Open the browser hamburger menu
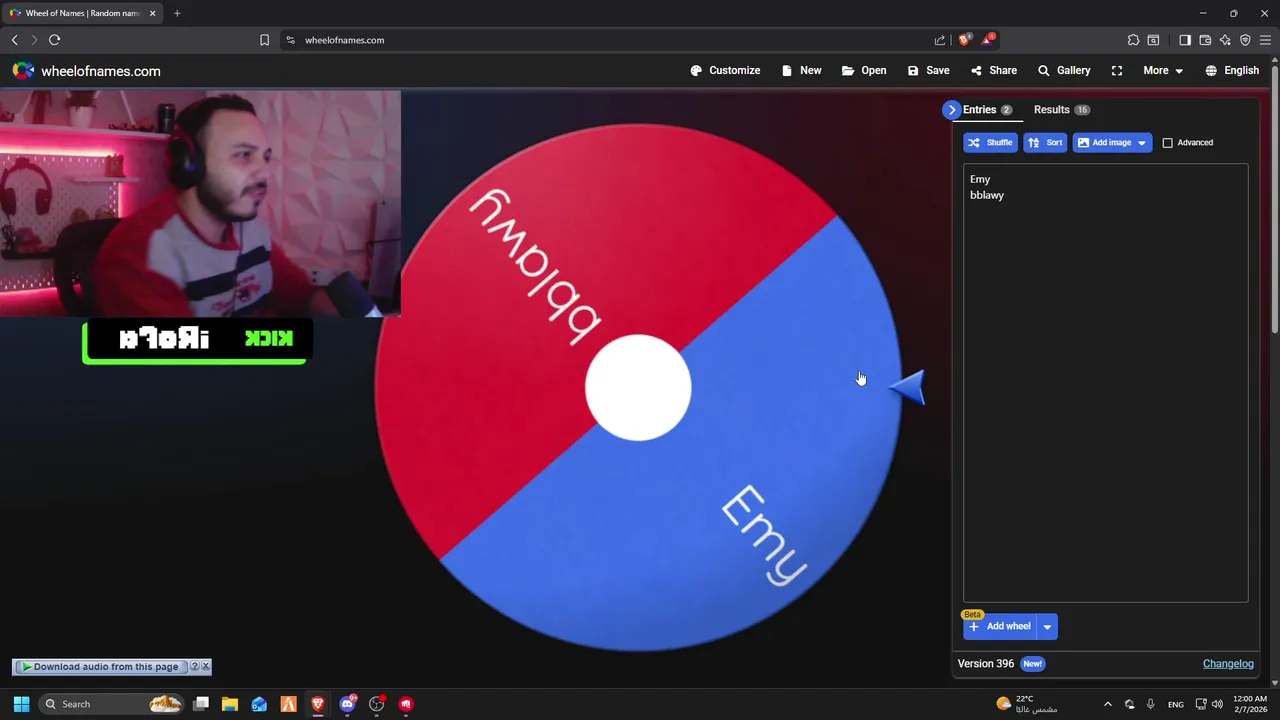Image resolution: width=1280 pixels, height=720 pixels. pos(1266,40)
